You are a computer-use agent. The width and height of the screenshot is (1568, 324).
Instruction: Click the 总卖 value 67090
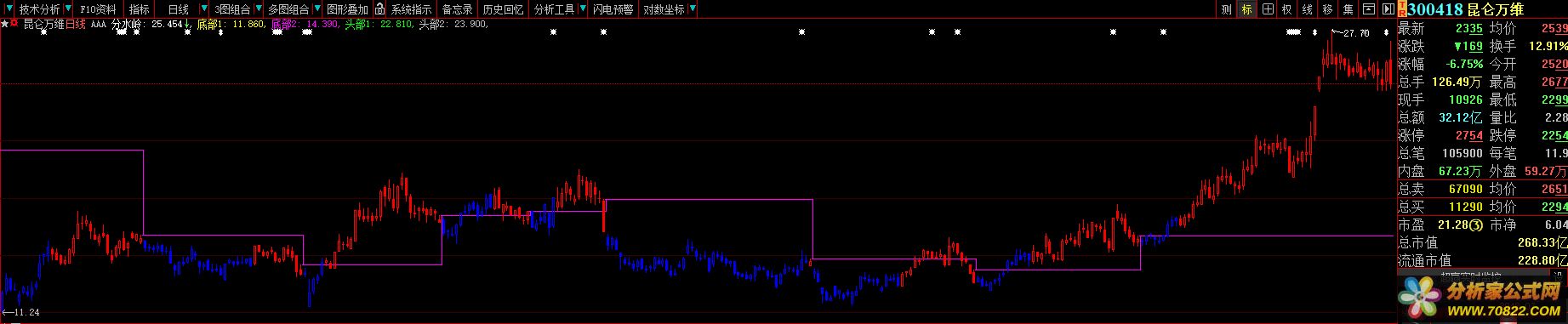pos(1465,189)
